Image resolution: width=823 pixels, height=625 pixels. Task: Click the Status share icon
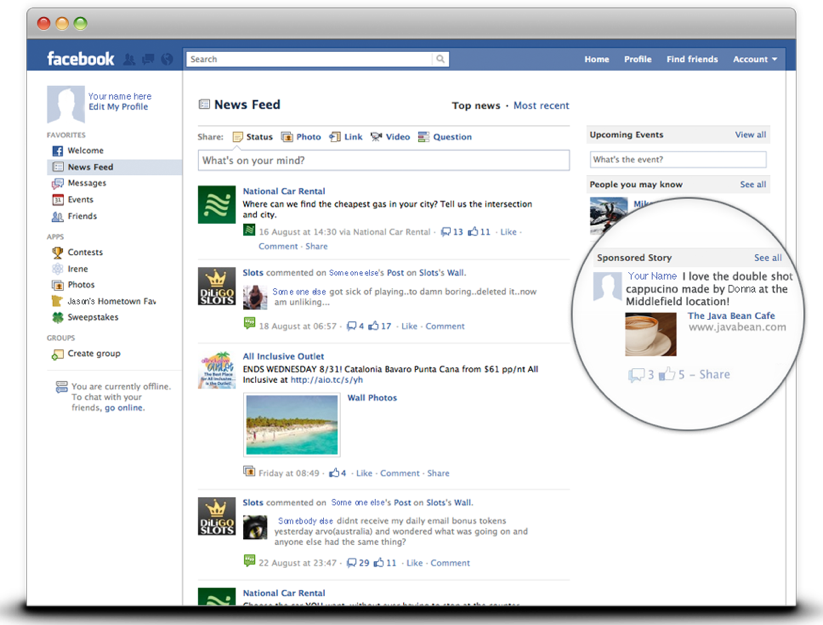[x=238, y=137]
